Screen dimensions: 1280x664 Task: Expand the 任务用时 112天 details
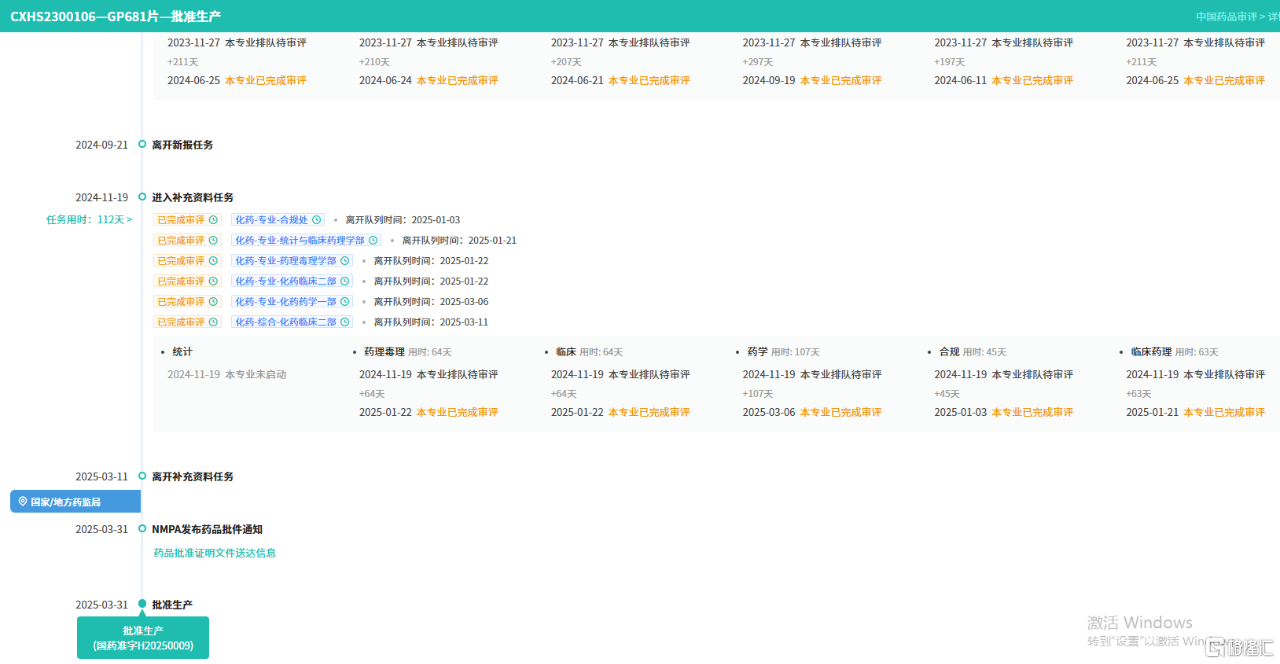click(89, 220)
